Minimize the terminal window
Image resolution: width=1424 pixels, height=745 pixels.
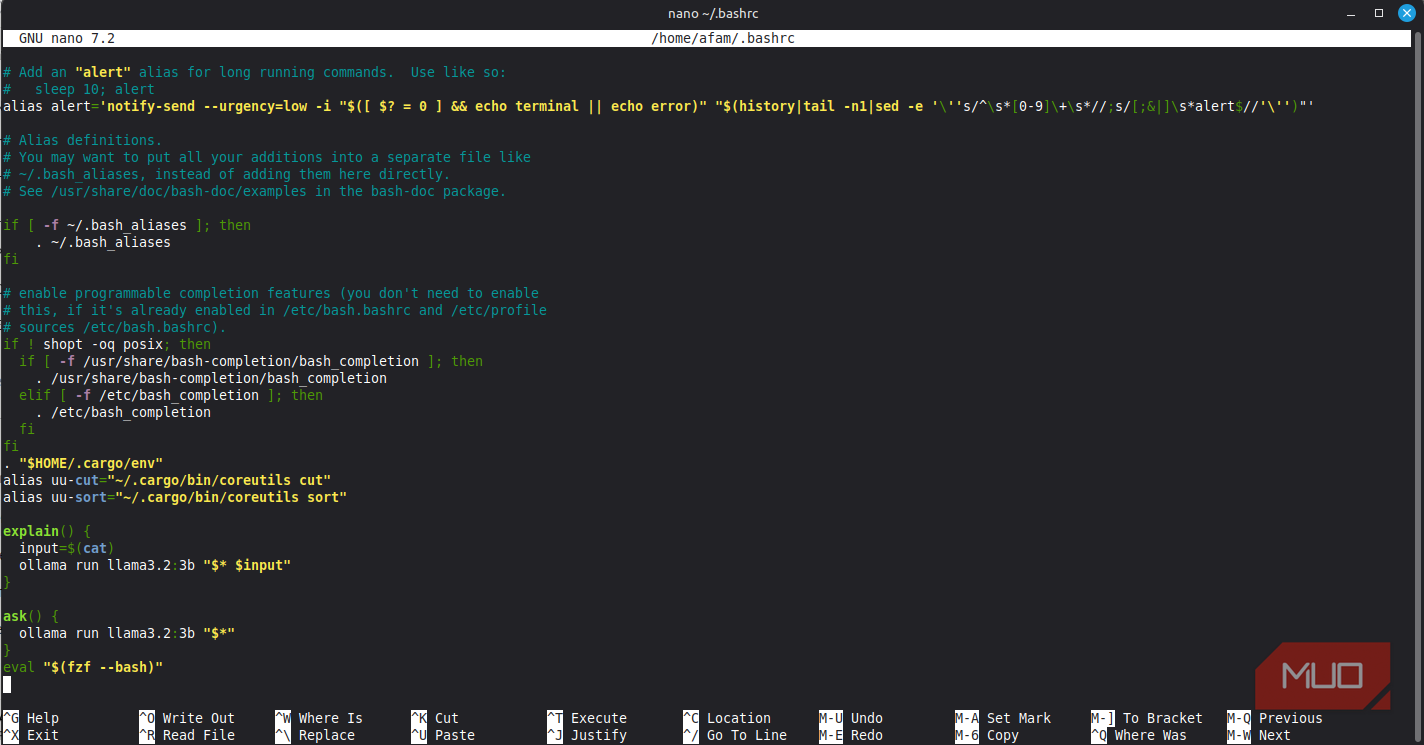click(1353, 12)
